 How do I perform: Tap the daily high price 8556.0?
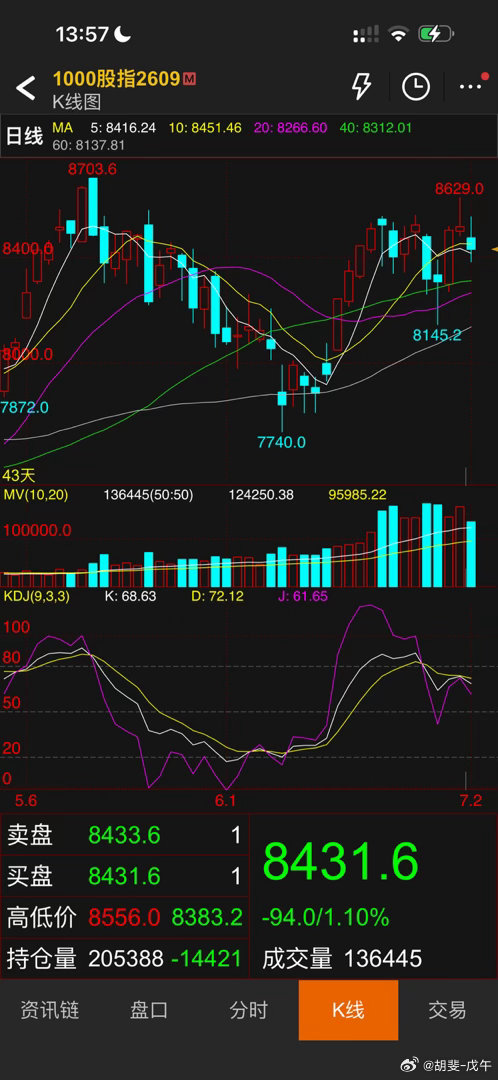click(x=124, y=917)
